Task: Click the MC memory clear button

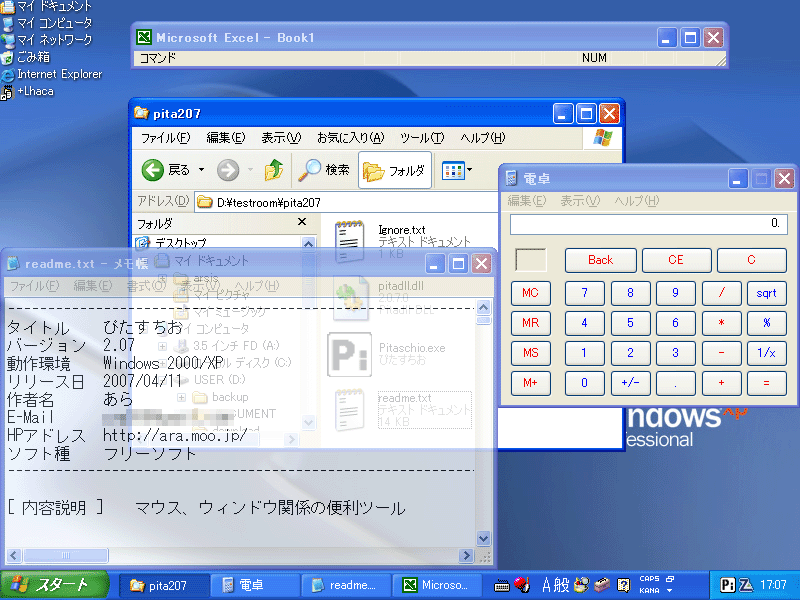Action: pyautogui.click(x=531, y=293)
